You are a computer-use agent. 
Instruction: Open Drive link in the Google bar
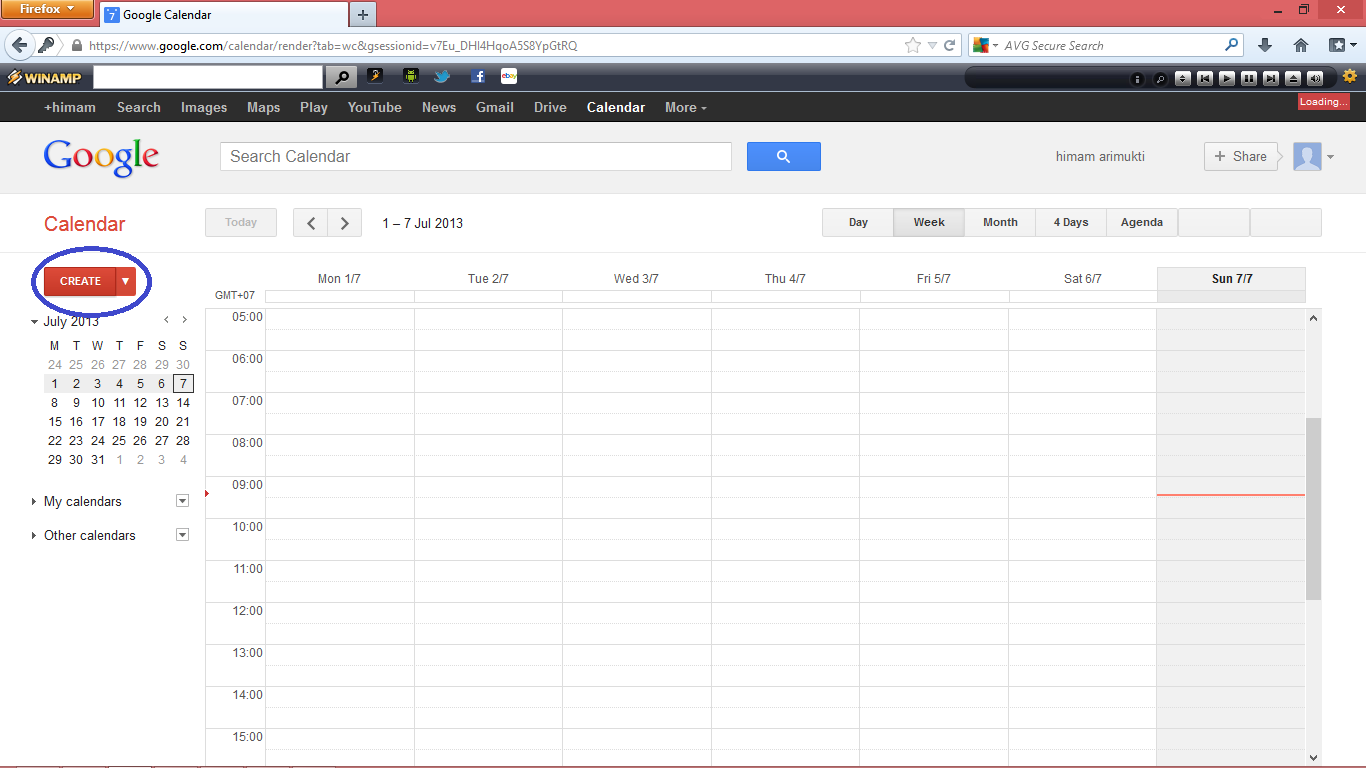point(550,107)
